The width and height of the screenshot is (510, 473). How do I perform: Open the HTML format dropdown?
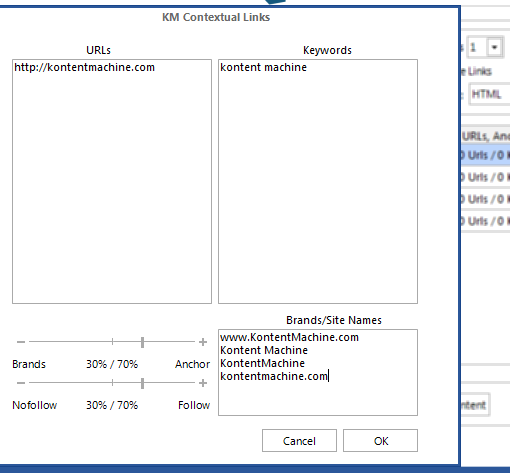click(489, 94)
